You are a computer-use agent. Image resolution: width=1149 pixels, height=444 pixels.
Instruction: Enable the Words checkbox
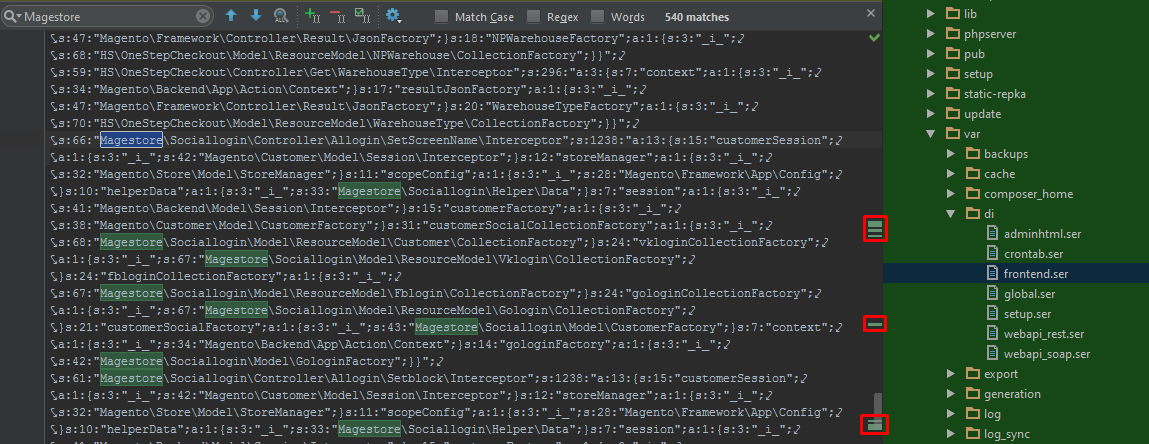[597, 17]
